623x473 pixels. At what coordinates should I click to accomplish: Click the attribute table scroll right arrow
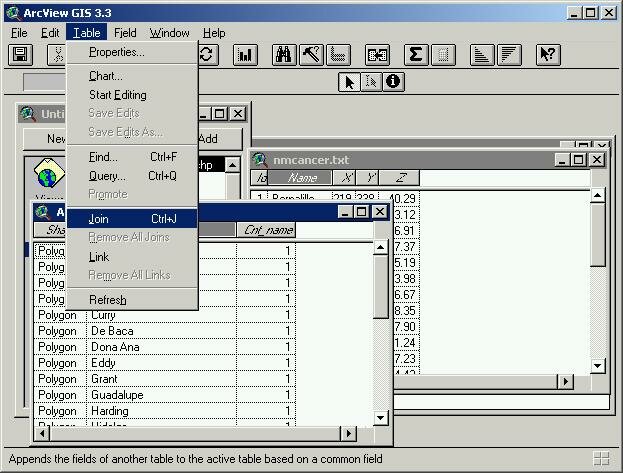(x=348, y=433)
